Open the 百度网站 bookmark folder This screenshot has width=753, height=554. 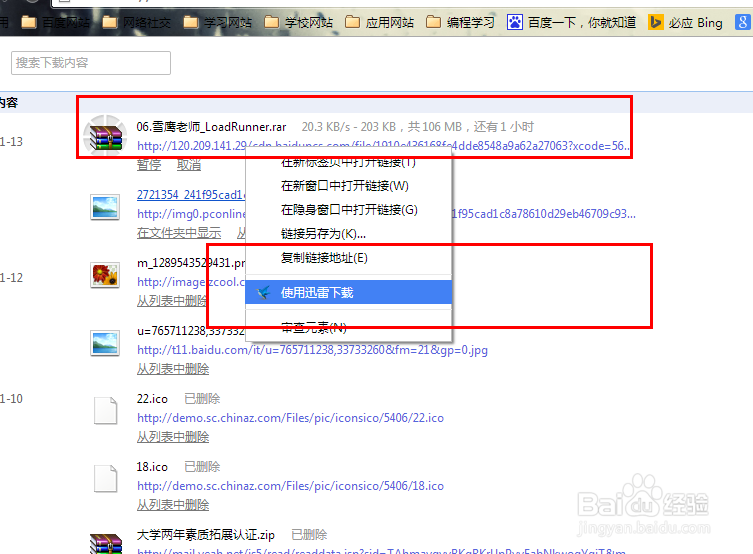coord(55,23)
